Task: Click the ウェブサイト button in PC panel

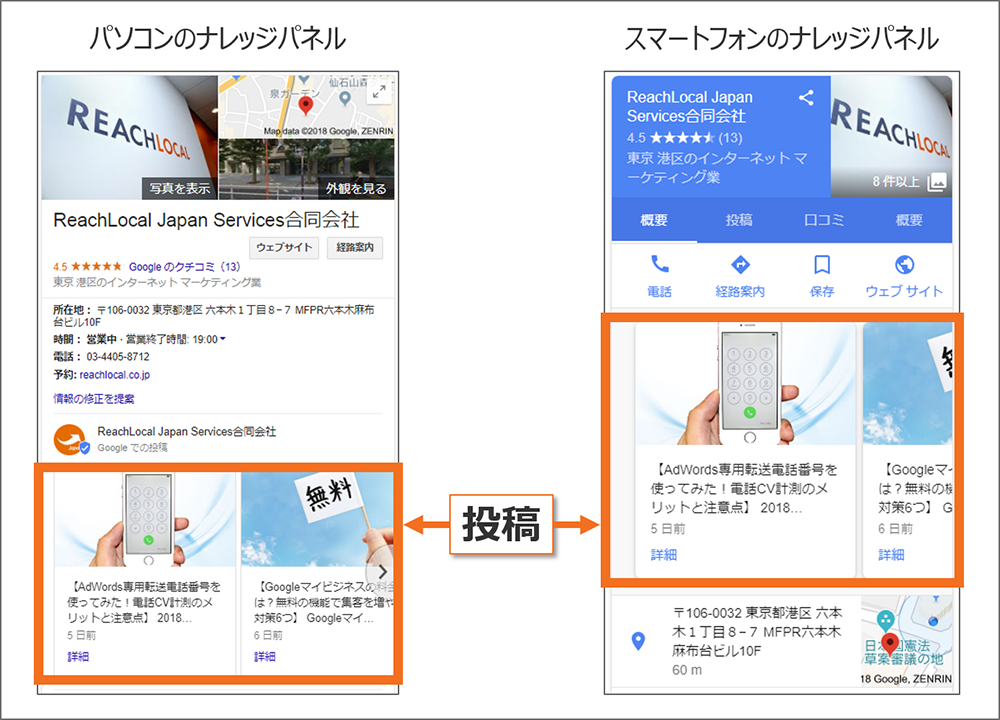Action: pos(284,247)
